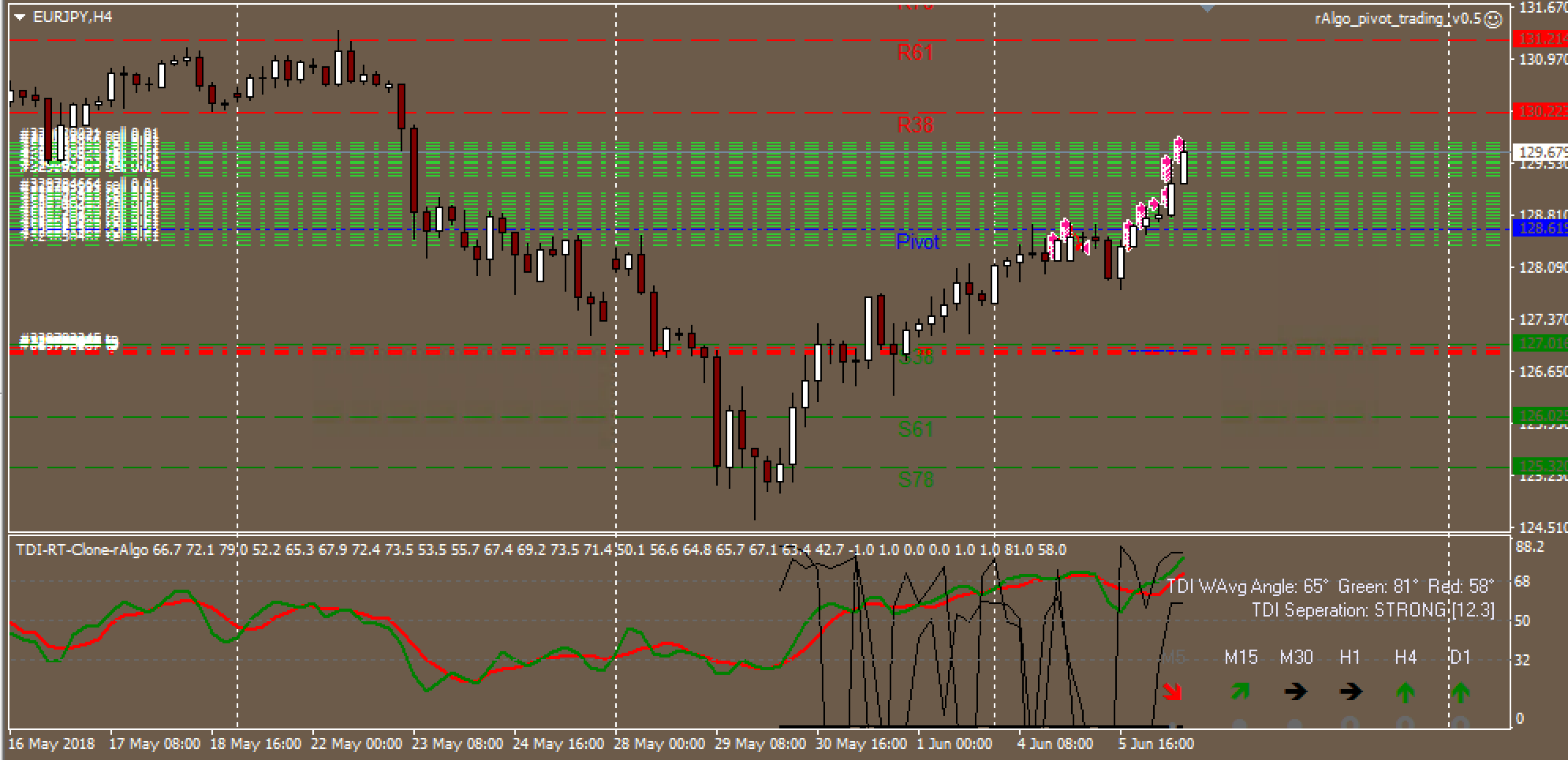Viewport: 1568px width, 760px height.
Task: Click the 16 May 2018 date label
Action: (x=51, y=743)
